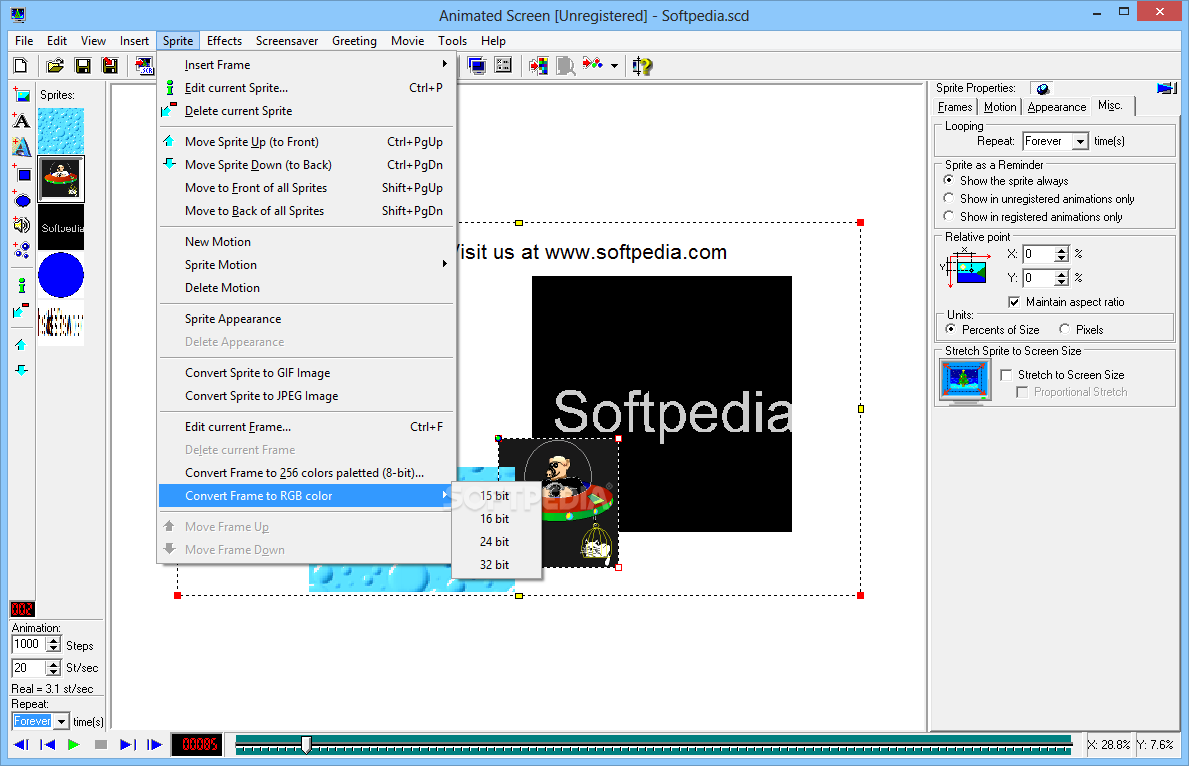Screen dimensions: 1189x766
Task: Move sprite up using sidebar arrow
Action: (21, 345)
